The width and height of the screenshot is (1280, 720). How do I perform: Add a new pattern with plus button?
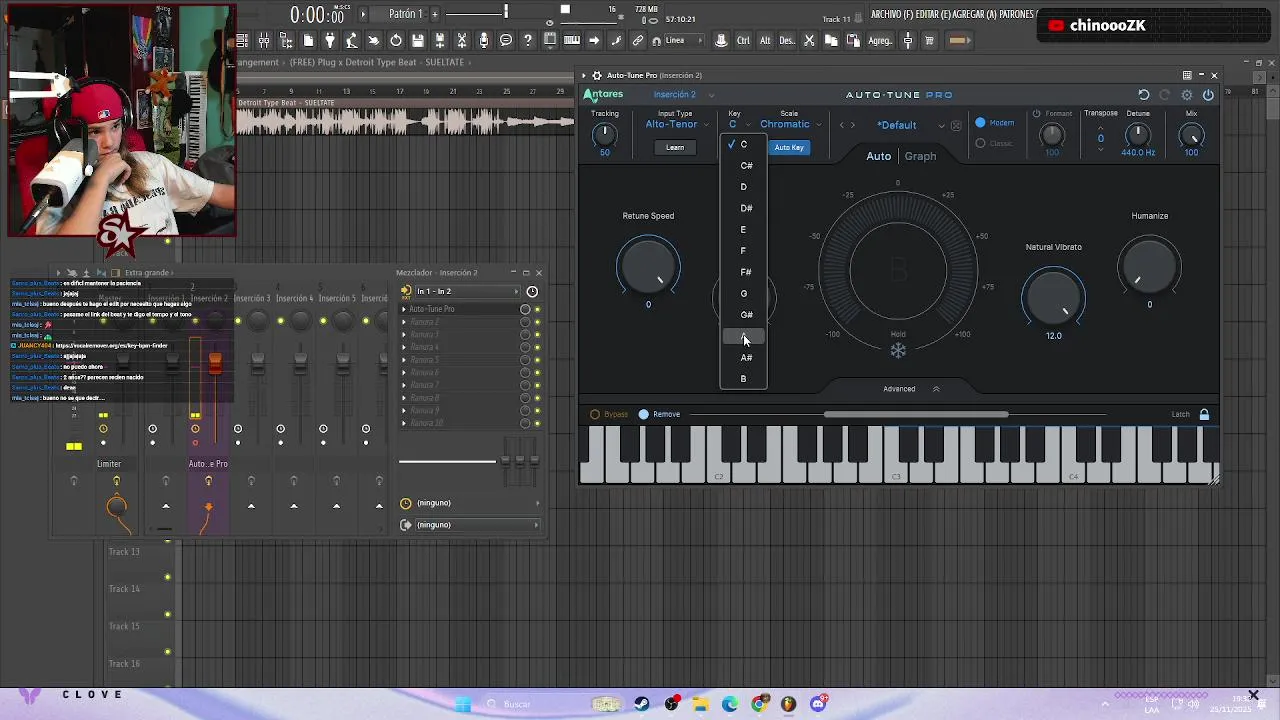pyautogui.click(x=435, y=14)
